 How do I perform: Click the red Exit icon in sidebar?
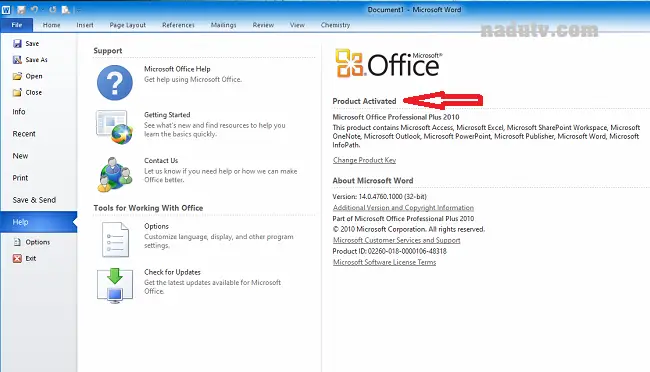(x=17, y=258)
